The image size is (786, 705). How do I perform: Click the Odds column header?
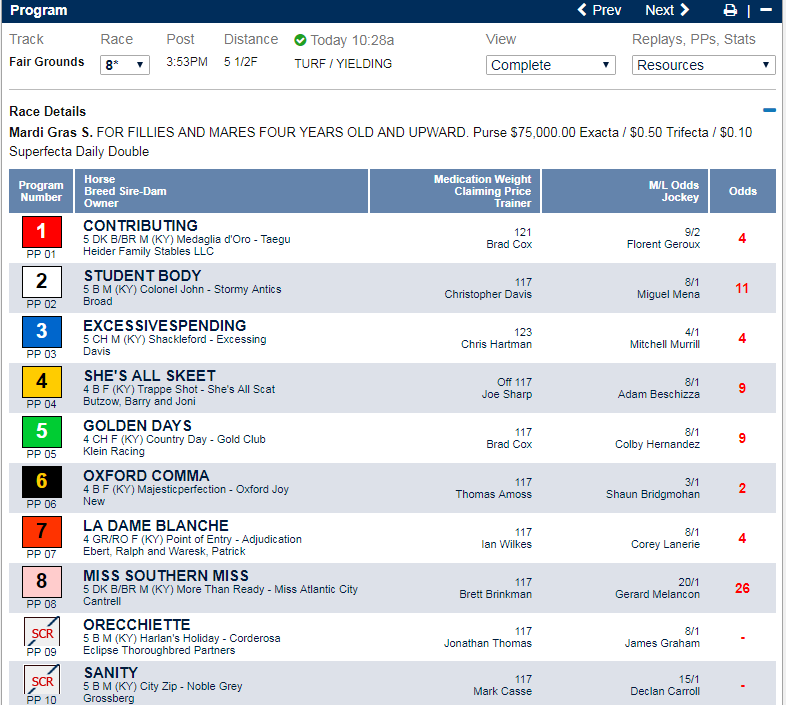pos(742,191)
